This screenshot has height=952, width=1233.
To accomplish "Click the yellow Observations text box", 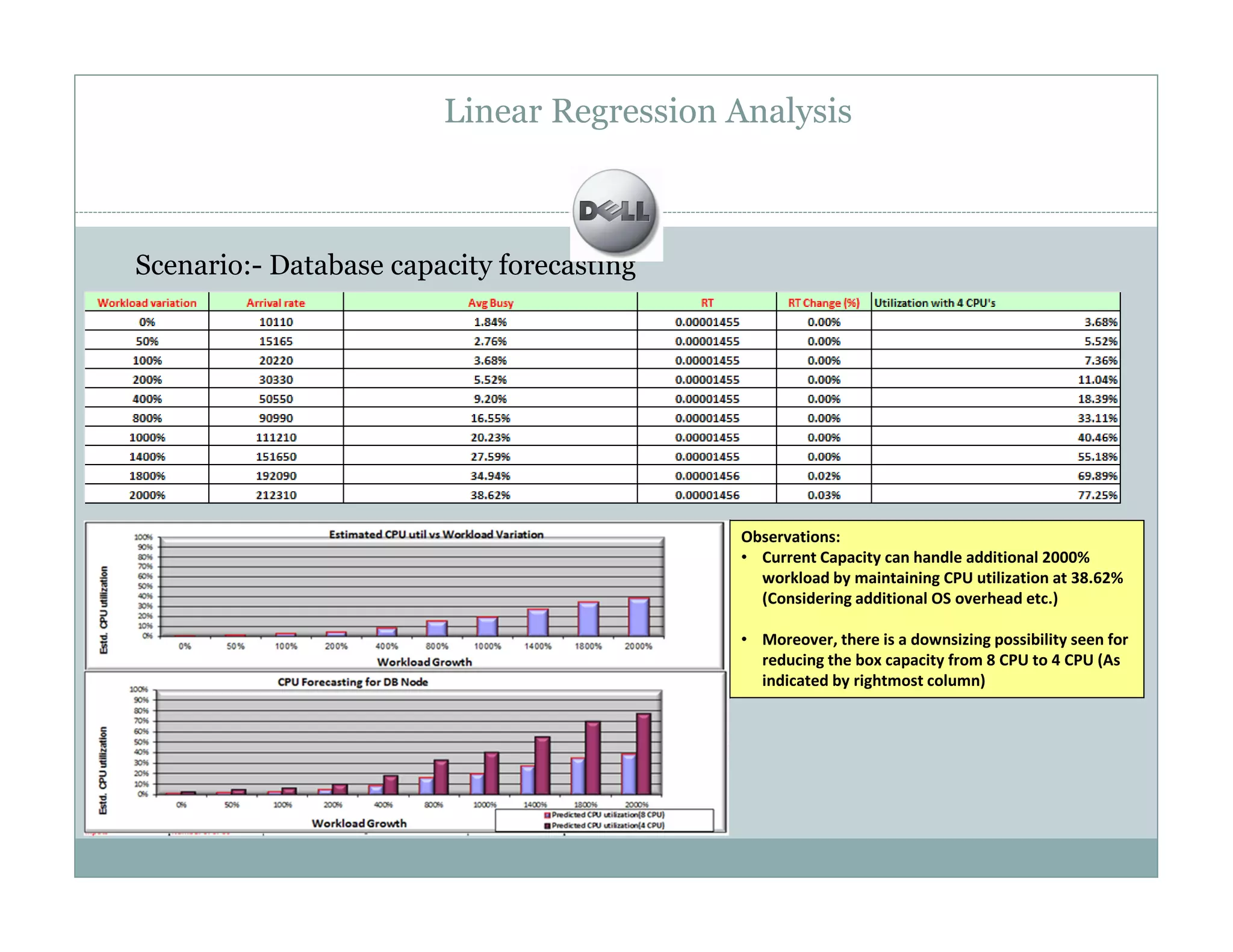I will (936, 608).
